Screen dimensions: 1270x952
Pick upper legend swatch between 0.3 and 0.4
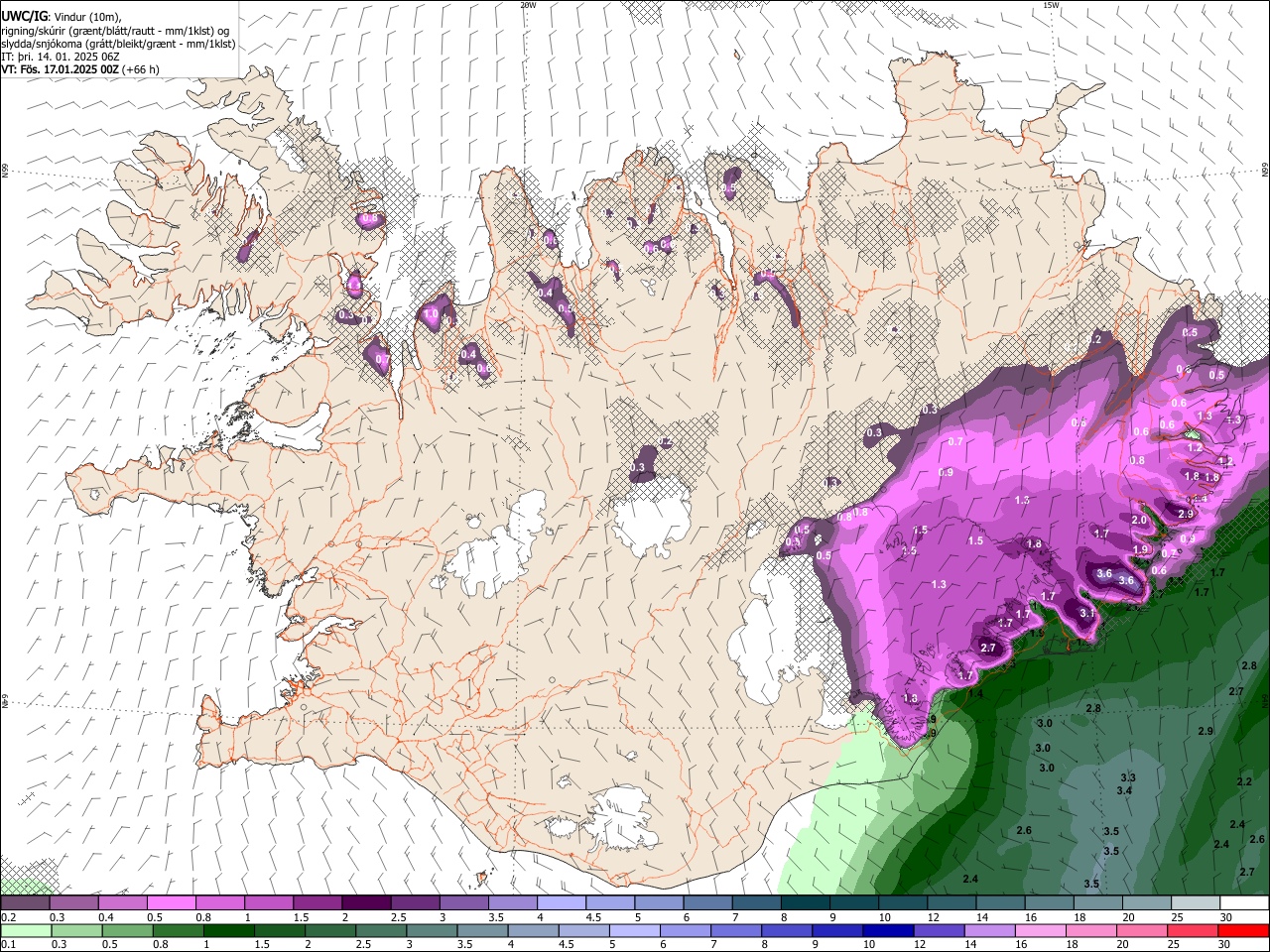[x=73, y=903]
